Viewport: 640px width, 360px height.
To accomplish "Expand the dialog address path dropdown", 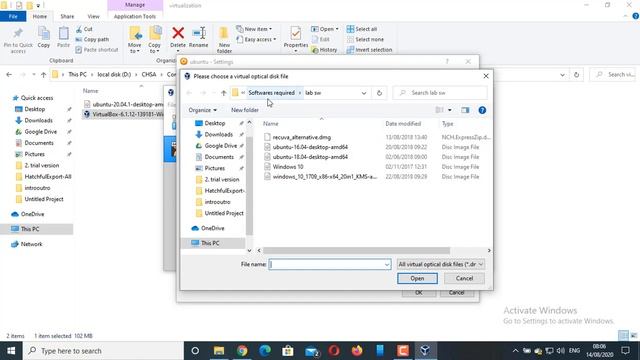I will [x=364, y=93].
